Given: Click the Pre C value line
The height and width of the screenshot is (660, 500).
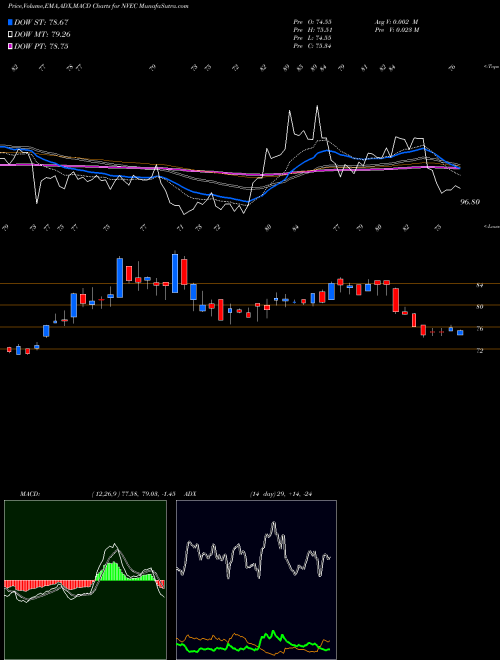Looking at the screenshot, I should (312, 46).
